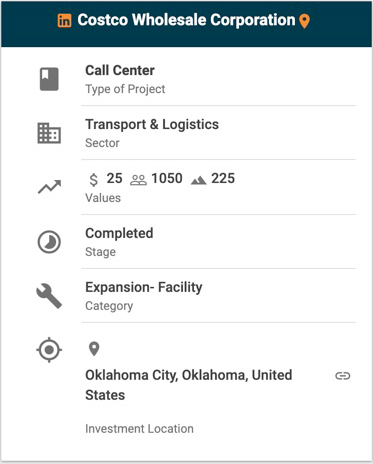The width and height of the screenshot is (373, 464).
Task: Open the chain link icon beside location
Action: coord(343,376)
